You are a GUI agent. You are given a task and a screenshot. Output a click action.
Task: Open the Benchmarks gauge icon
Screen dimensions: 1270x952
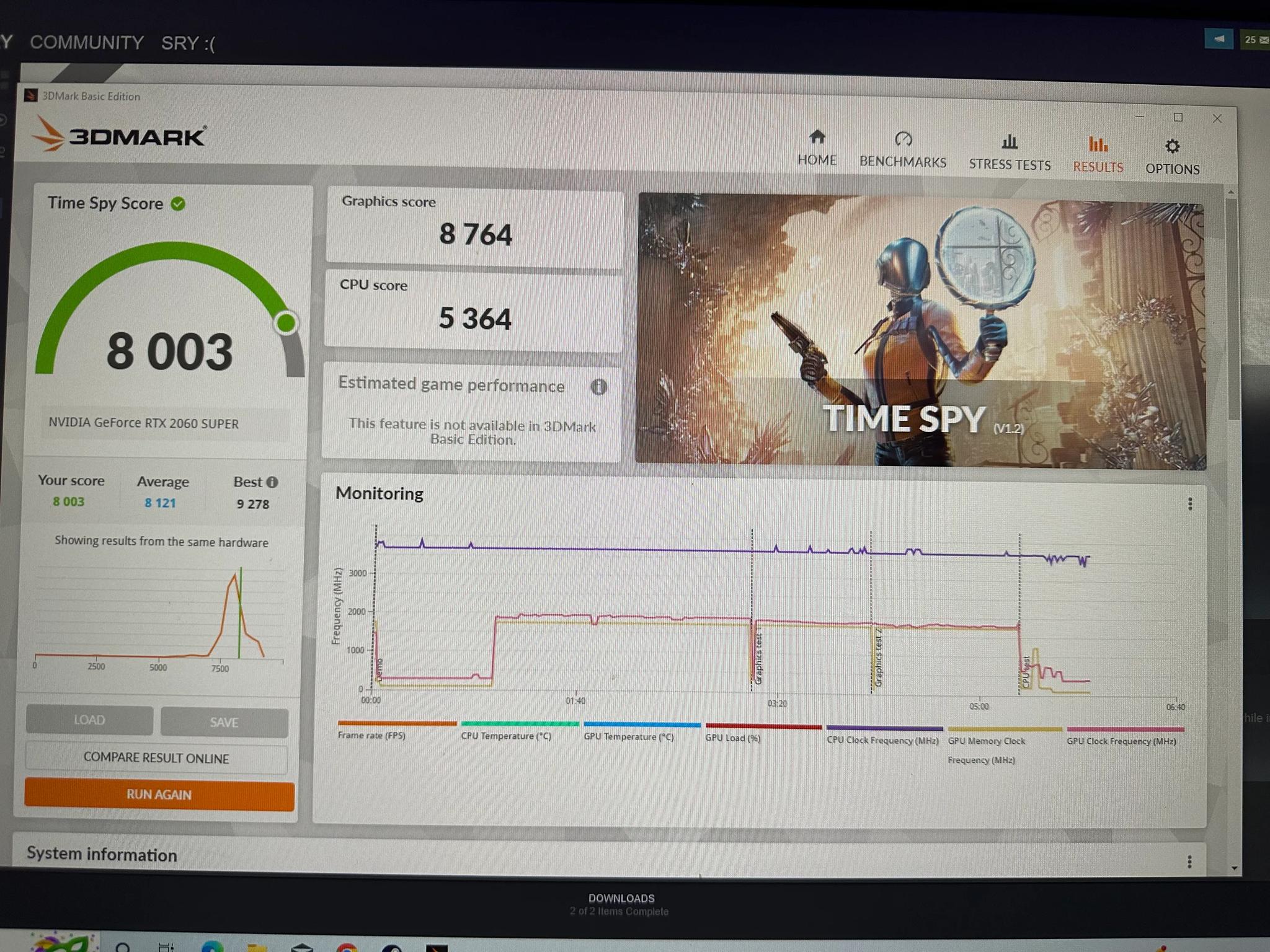(903, 139)
